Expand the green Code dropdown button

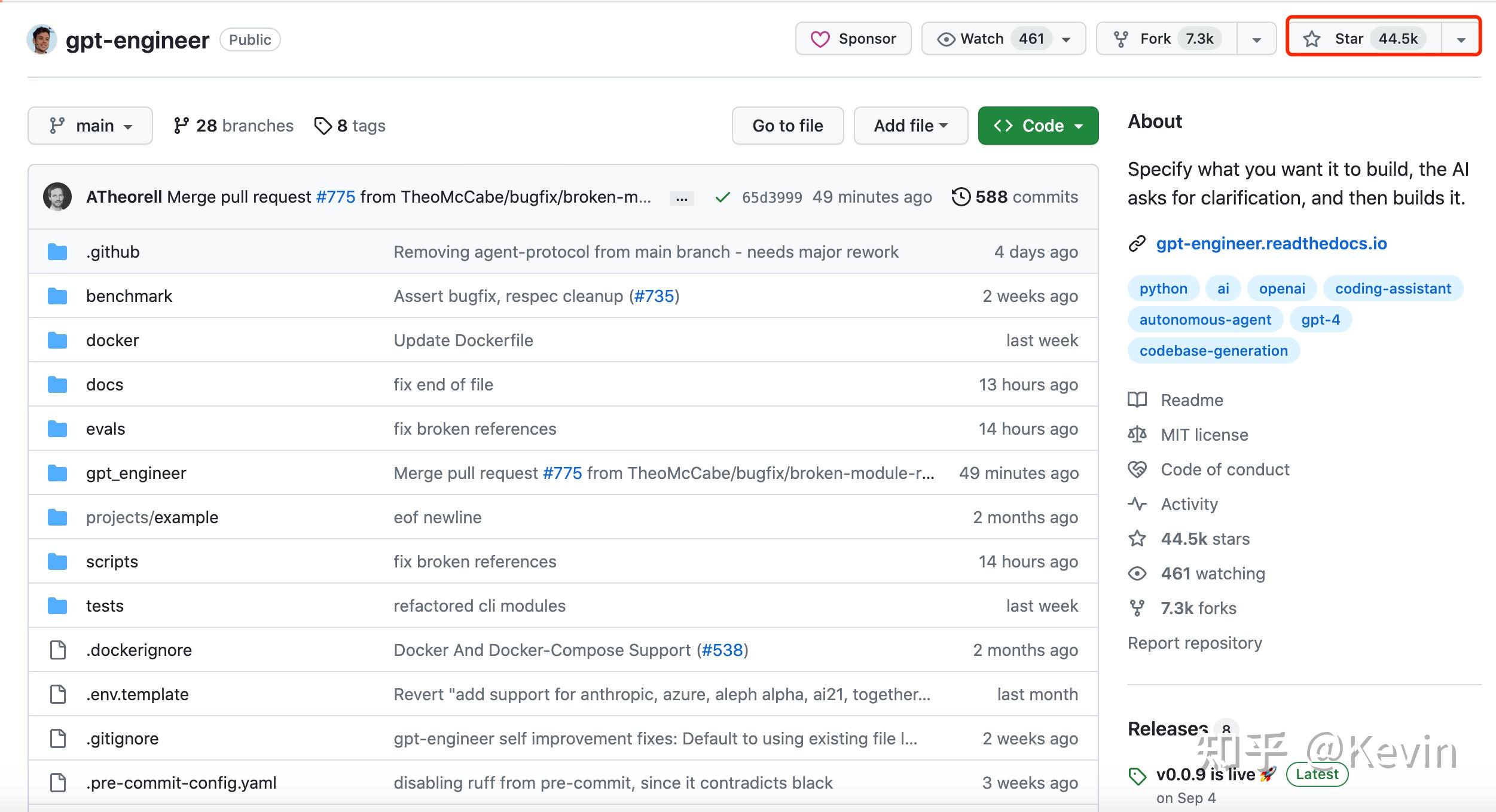pyautogui.click(x=1038, y=126)
